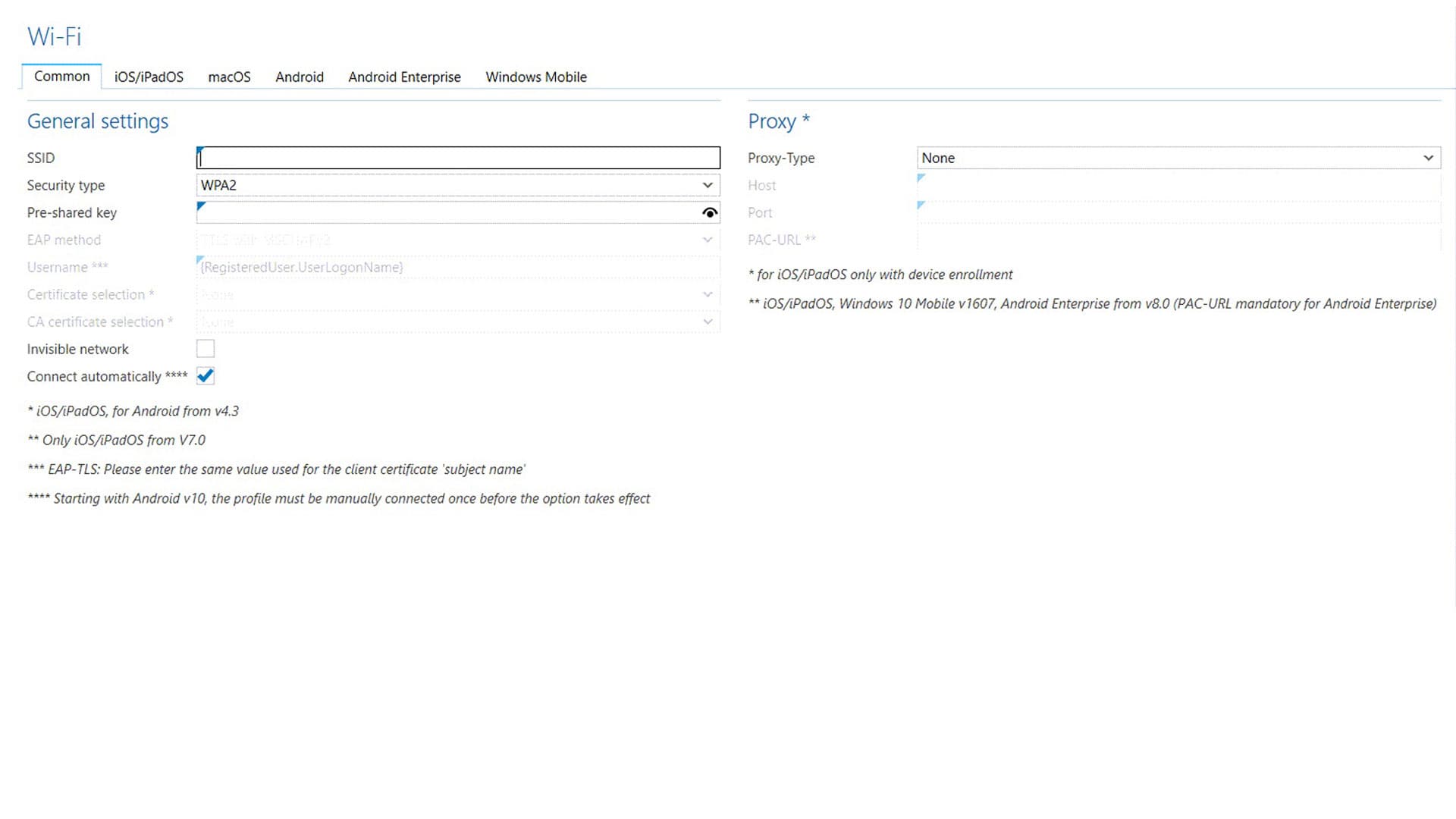Uncheck Connect automatically checkbox
Image resolution: width=1456 pixels, height=819 pixels.
[x=206, y=376]
